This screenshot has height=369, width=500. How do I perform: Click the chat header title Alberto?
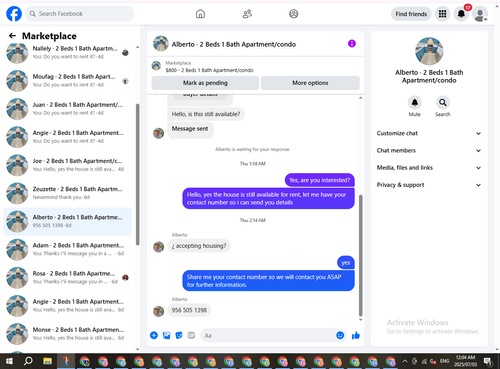tap(234, 44)
